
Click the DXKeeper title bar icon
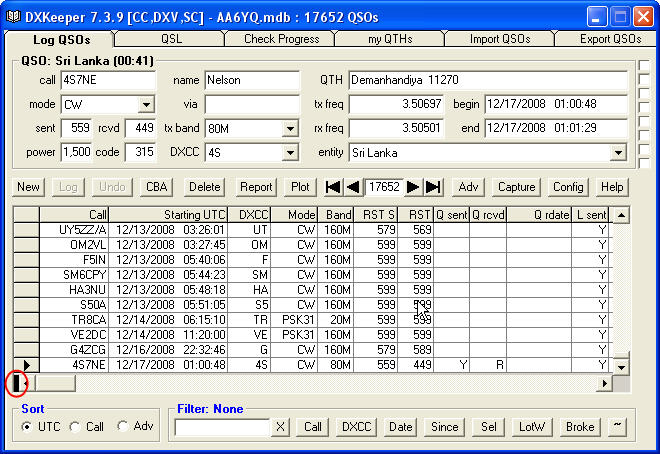point(14,17)
